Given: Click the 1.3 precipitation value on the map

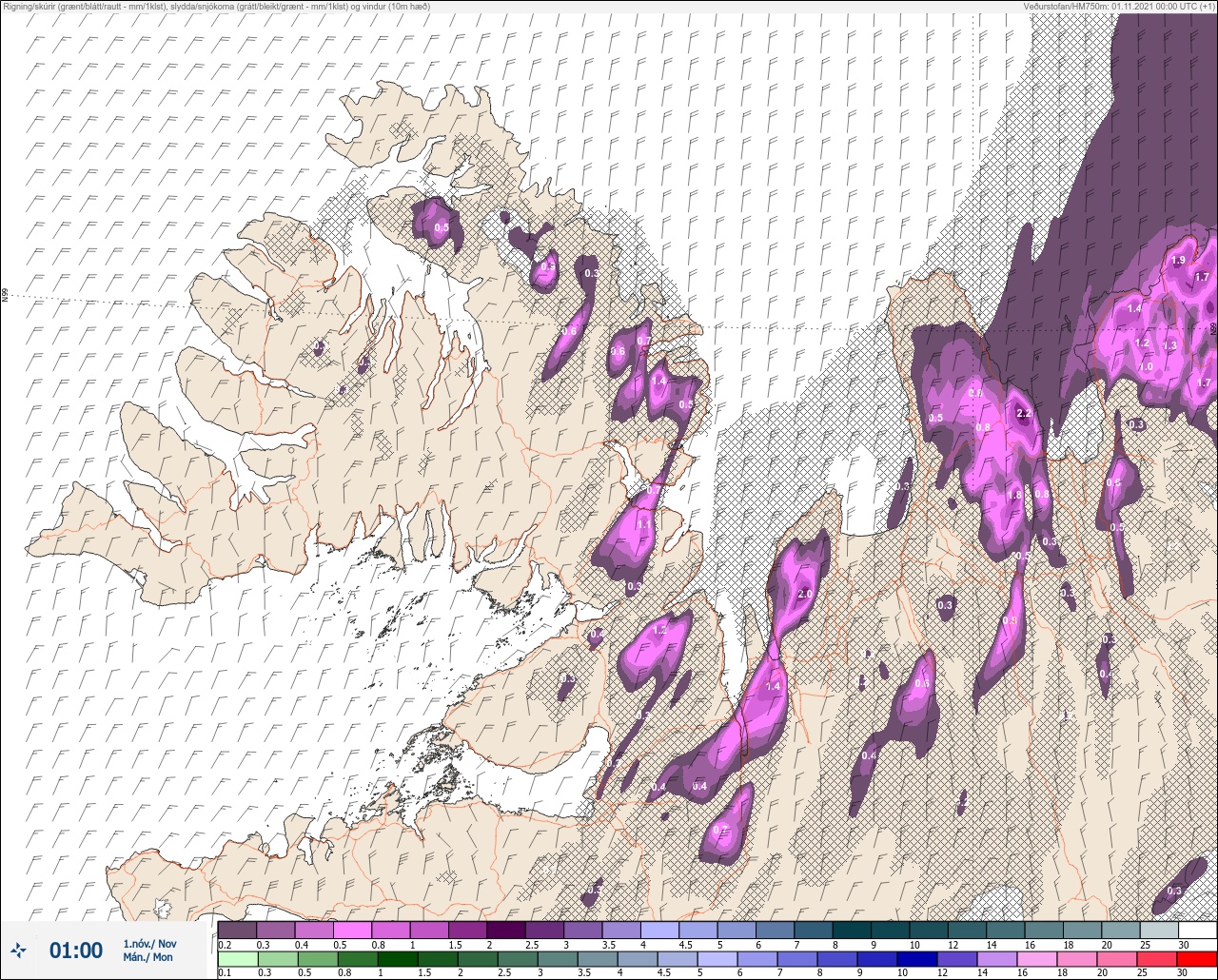Looking at the screenshot, I should [1170, 346].
